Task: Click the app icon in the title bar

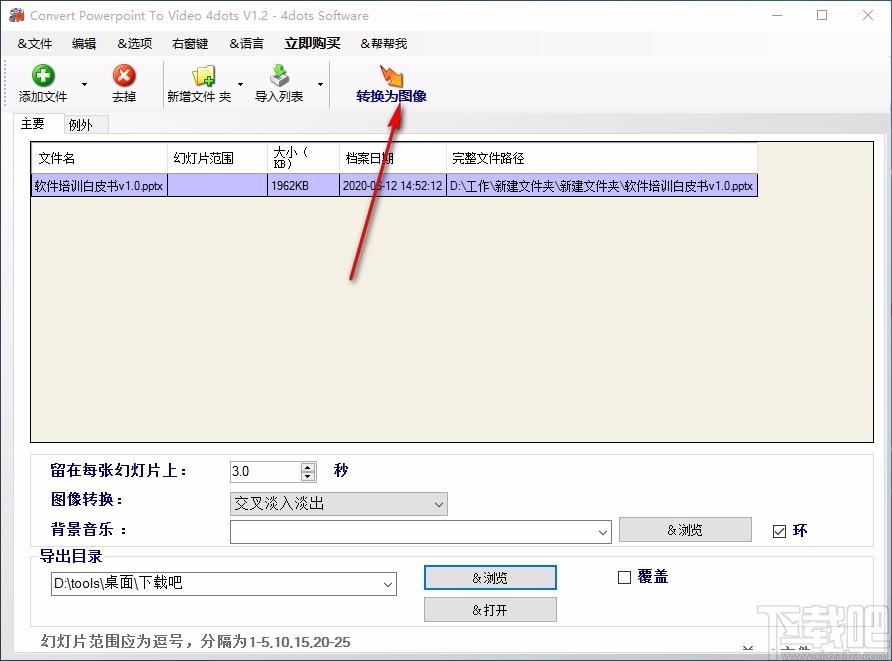Action: pos(16,15)
